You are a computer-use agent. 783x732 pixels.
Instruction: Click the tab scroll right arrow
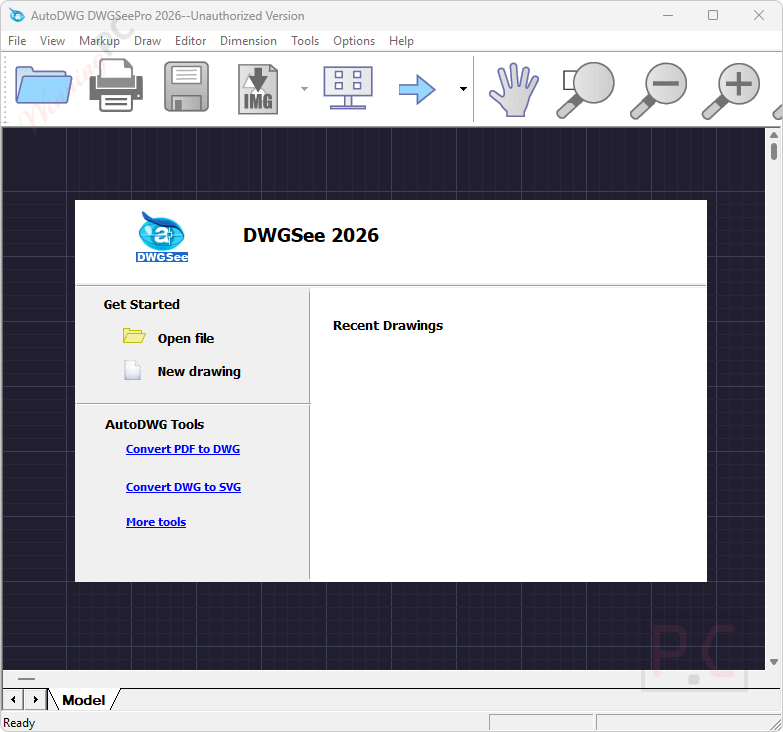click(35, 700)
